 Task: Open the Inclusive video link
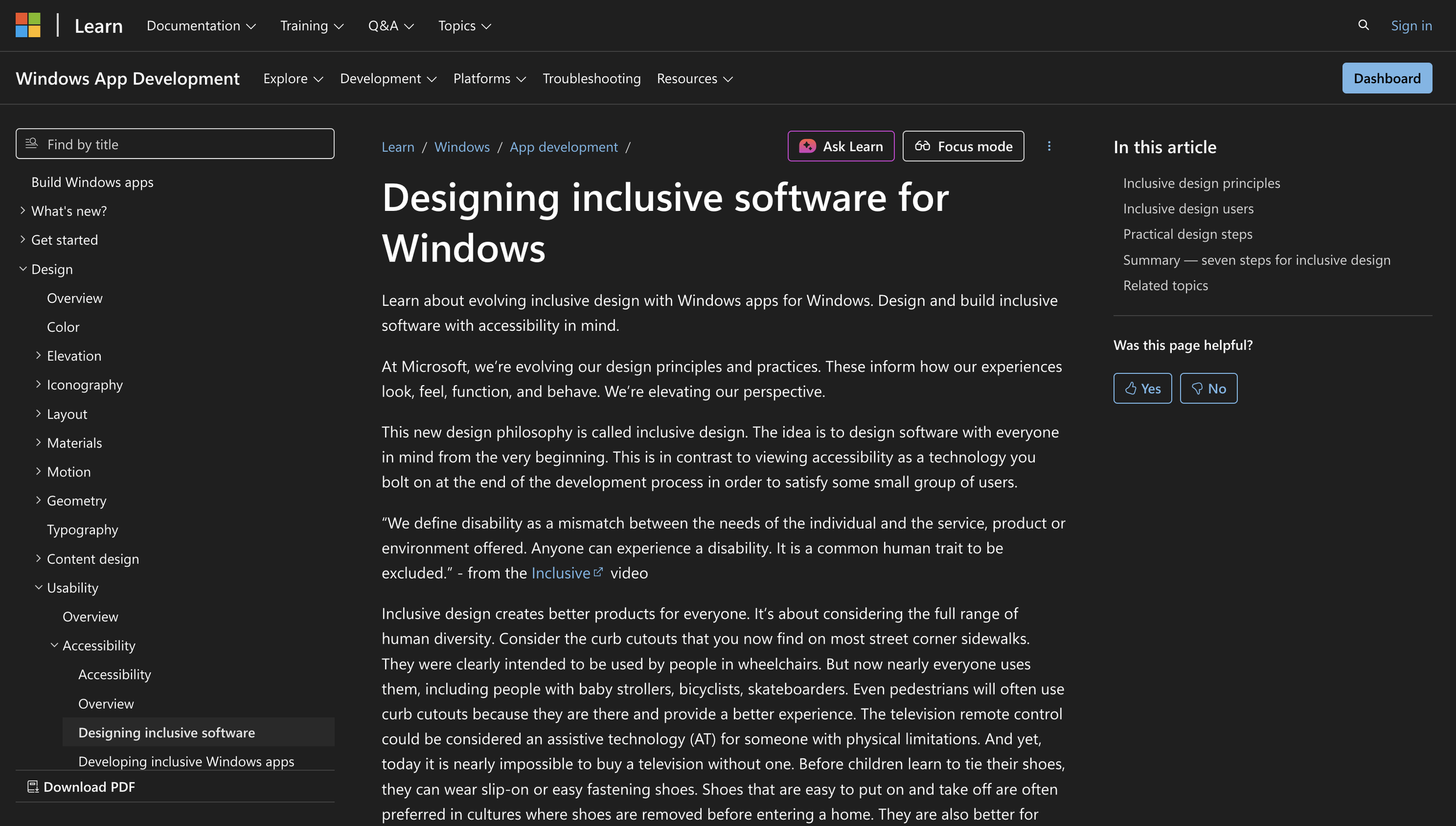tap(560, 573)
